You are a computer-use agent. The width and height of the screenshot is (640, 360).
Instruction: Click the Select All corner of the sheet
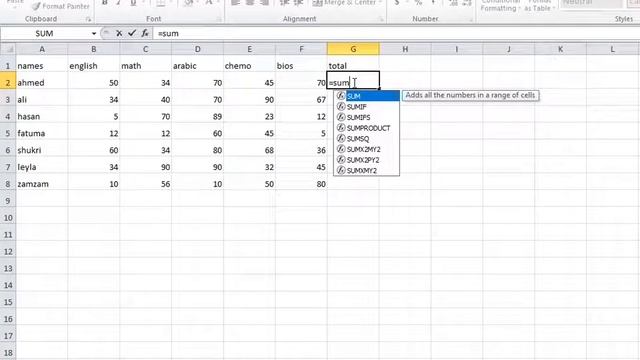tap(8, 49)
